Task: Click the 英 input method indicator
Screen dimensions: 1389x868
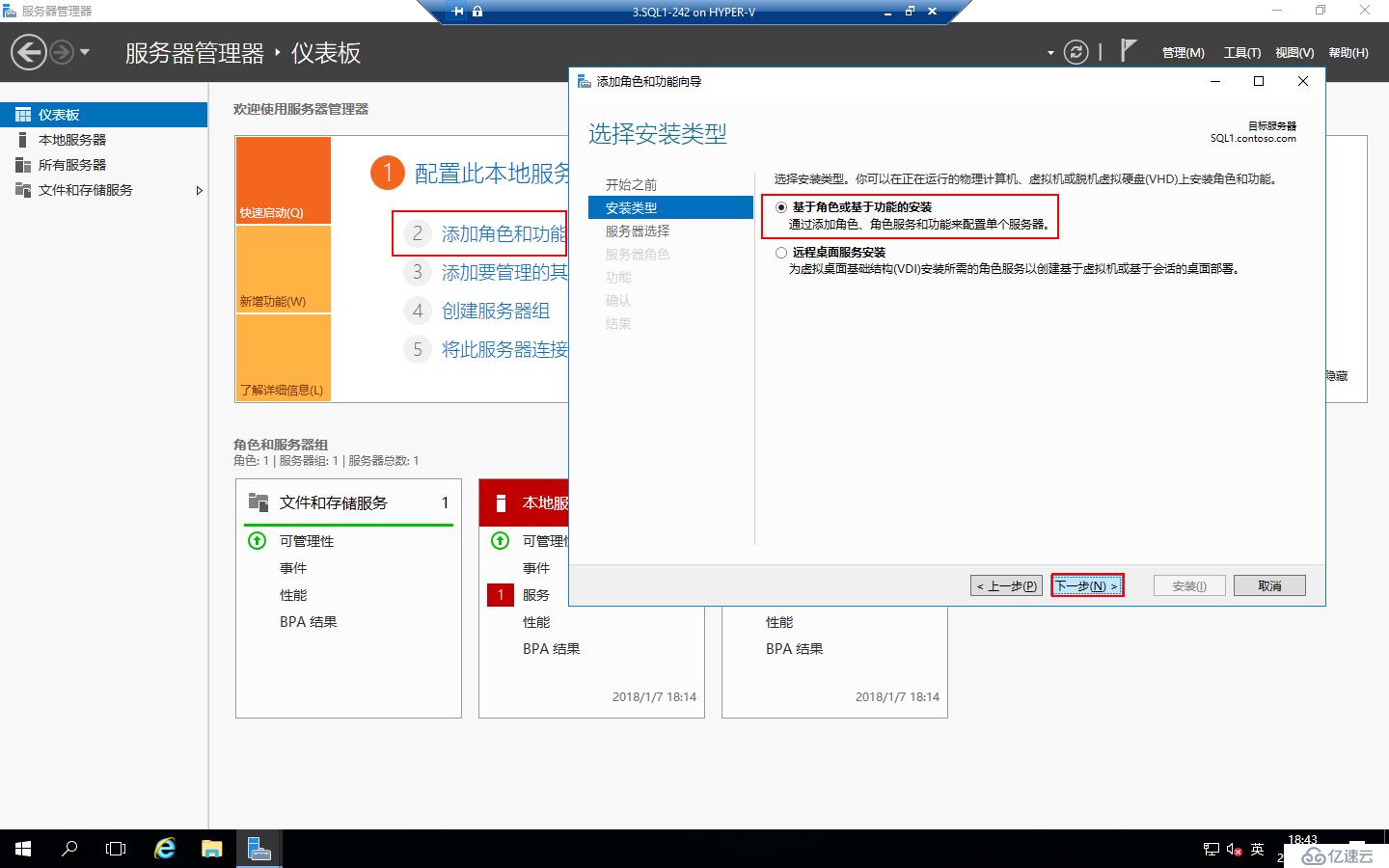Action: [x=1257, y=849]
